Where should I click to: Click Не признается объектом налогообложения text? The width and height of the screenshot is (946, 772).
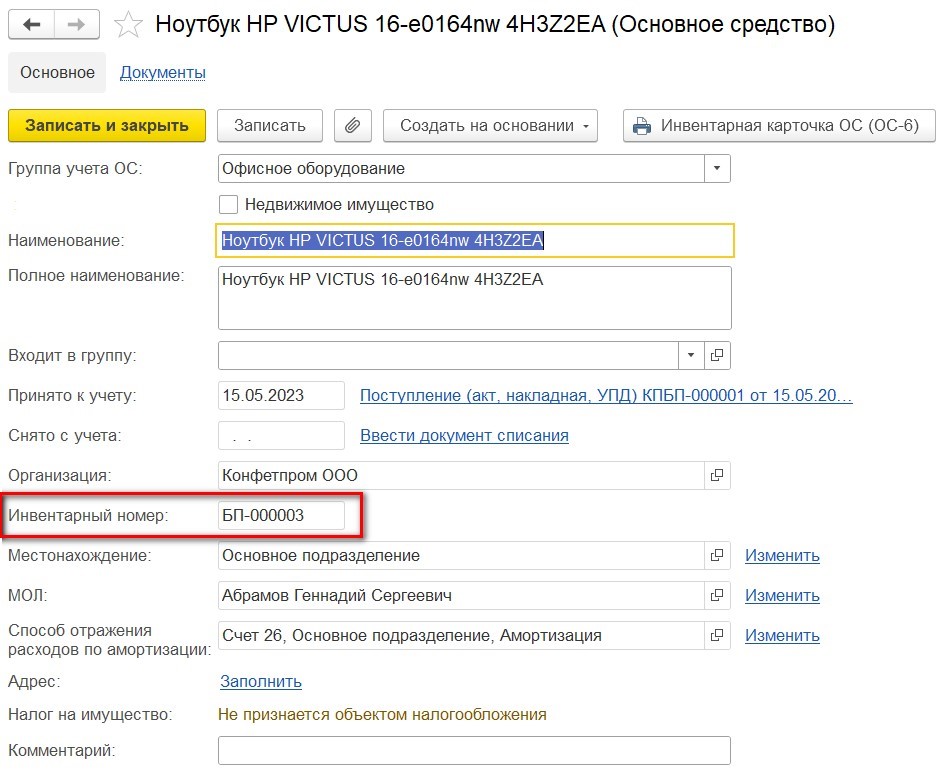pos(383,715)
